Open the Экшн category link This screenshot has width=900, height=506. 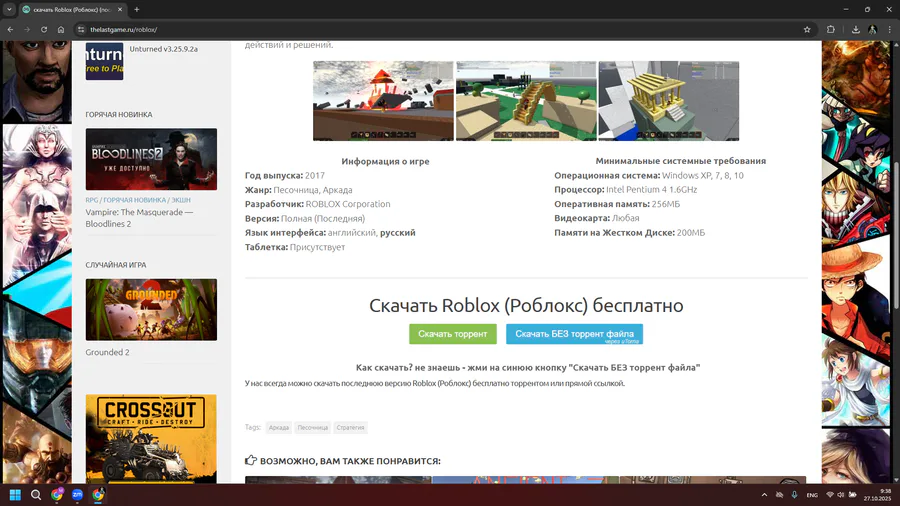coord(181,200)
